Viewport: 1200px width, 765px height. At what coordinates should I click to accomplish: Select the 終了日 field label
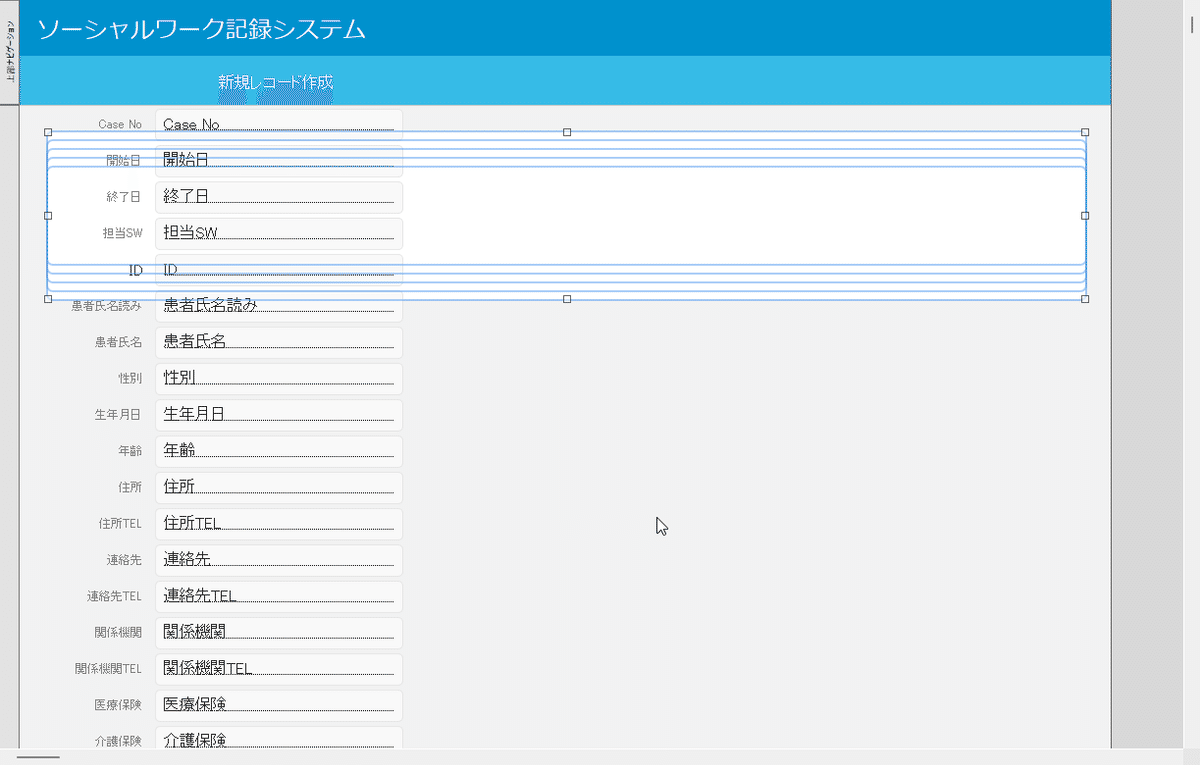click(124, 197)
